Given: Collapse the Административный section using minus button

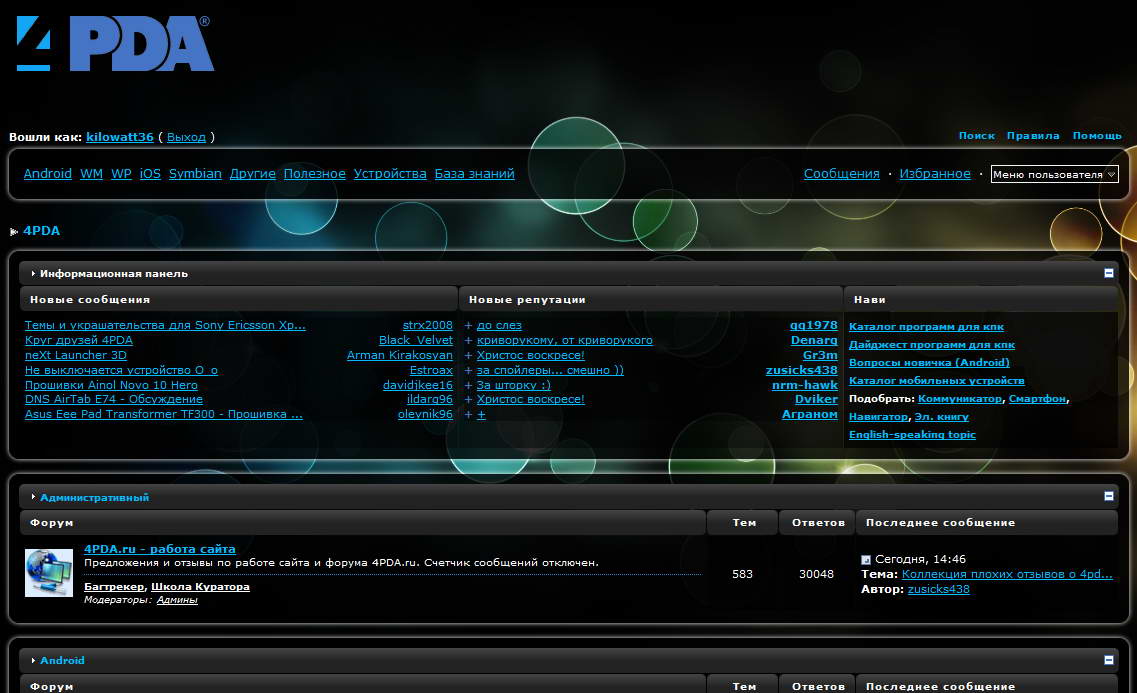Looking at the screenshot, I should [1108, 496].
